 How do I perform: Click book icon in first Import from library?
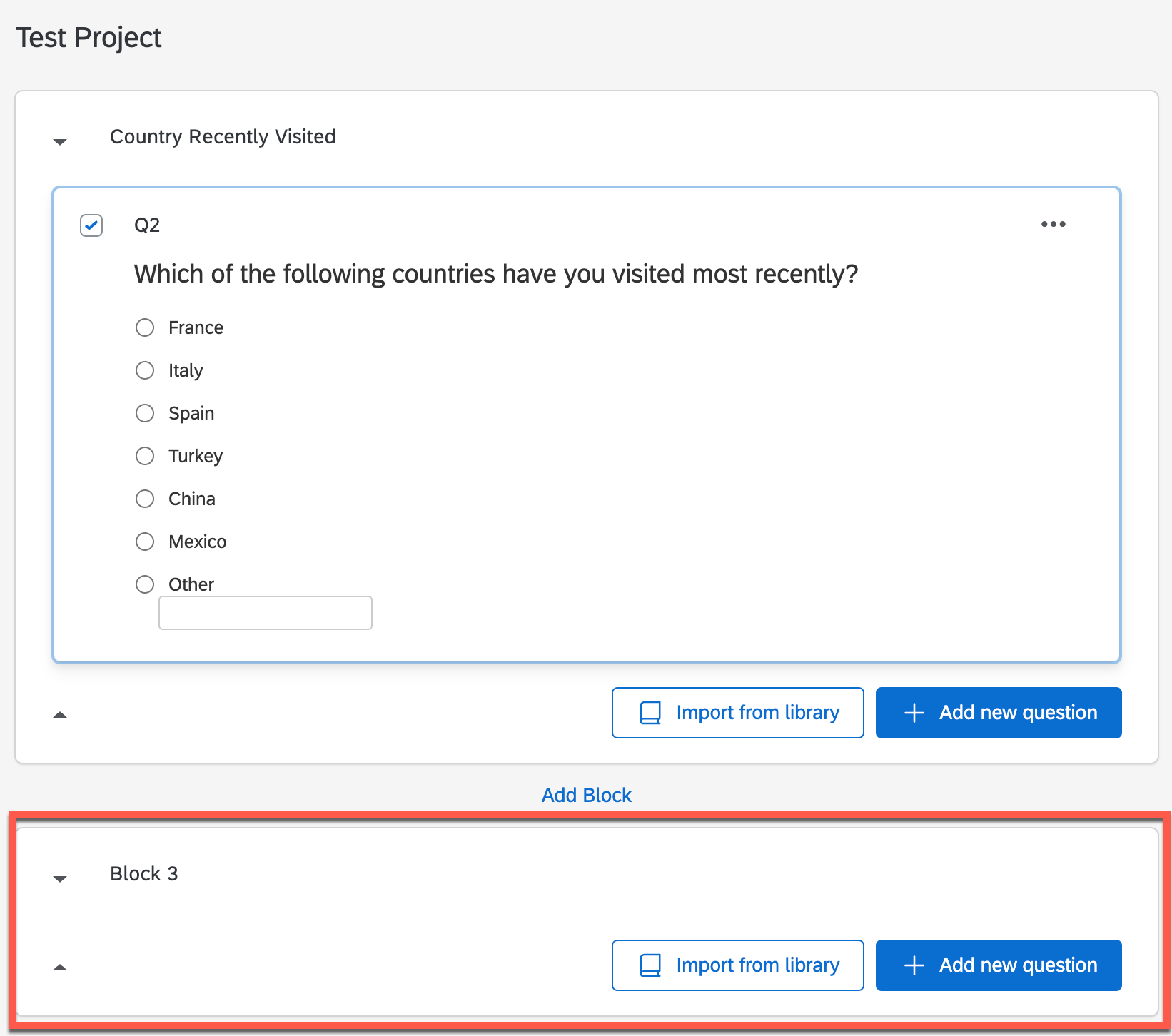point(650,713)
